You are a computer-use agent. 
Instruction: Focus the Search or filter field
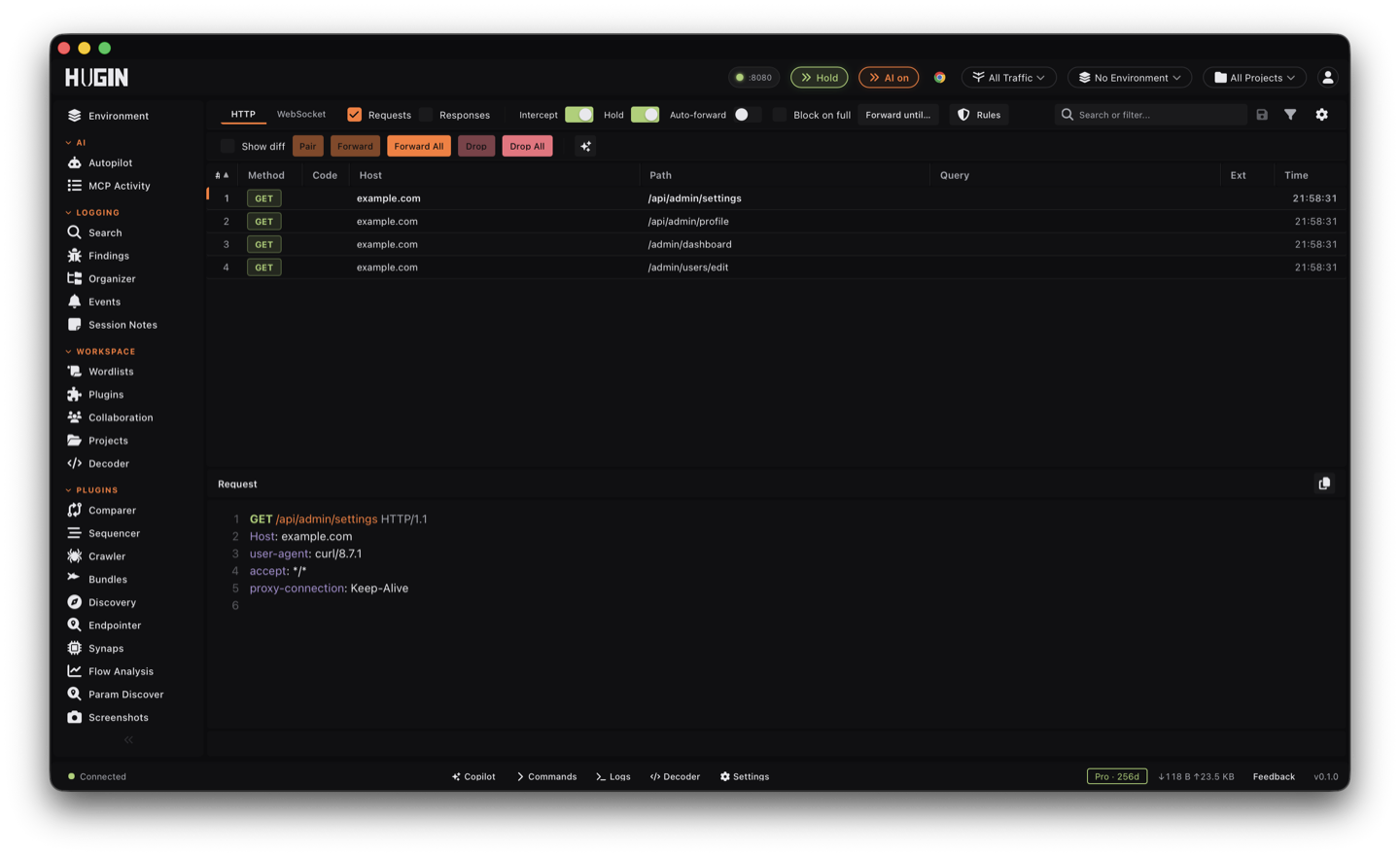1151,115
